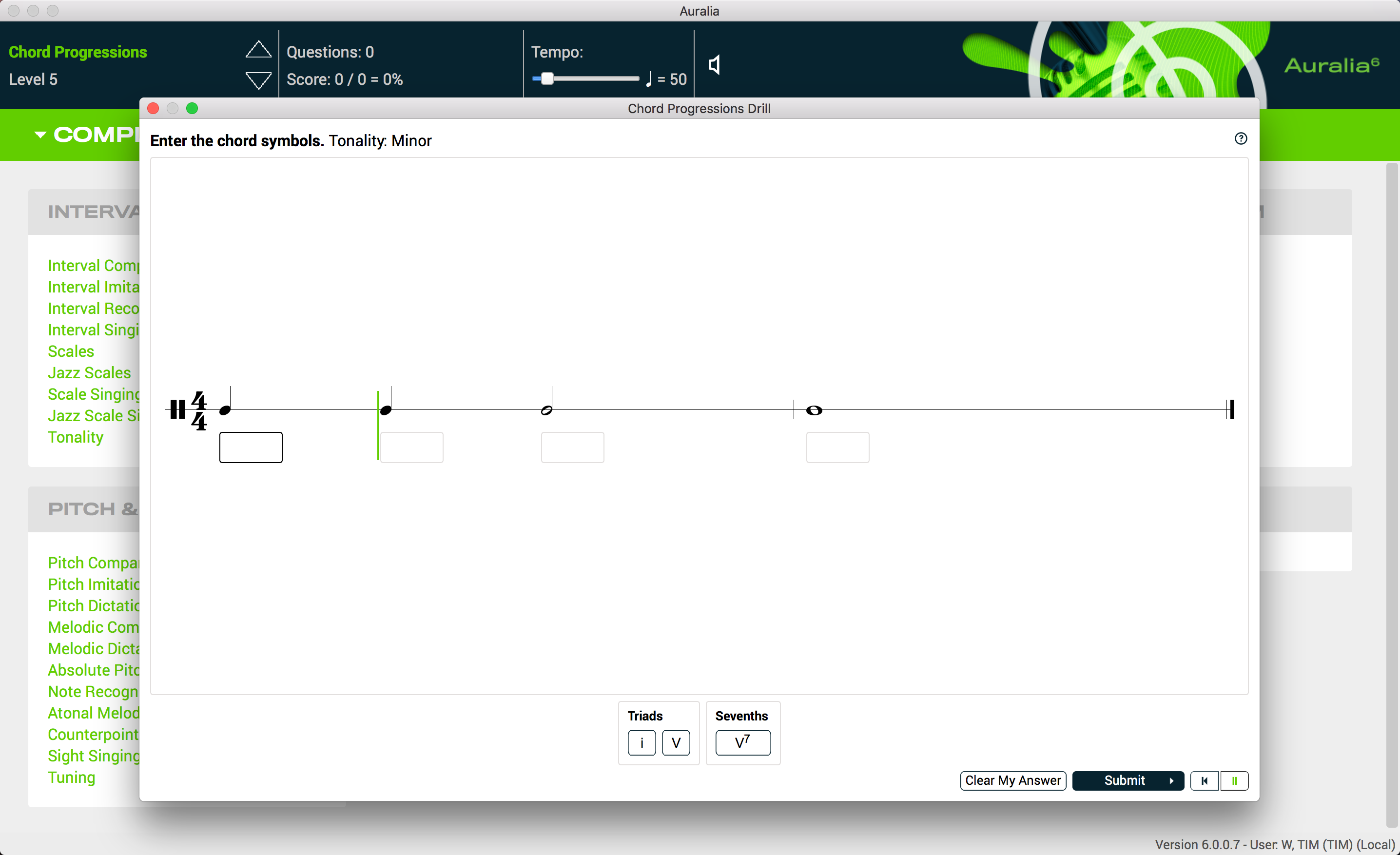Open the Tonality exercise
Screen dimensions: 1400x855
click(x=76, y=437)
